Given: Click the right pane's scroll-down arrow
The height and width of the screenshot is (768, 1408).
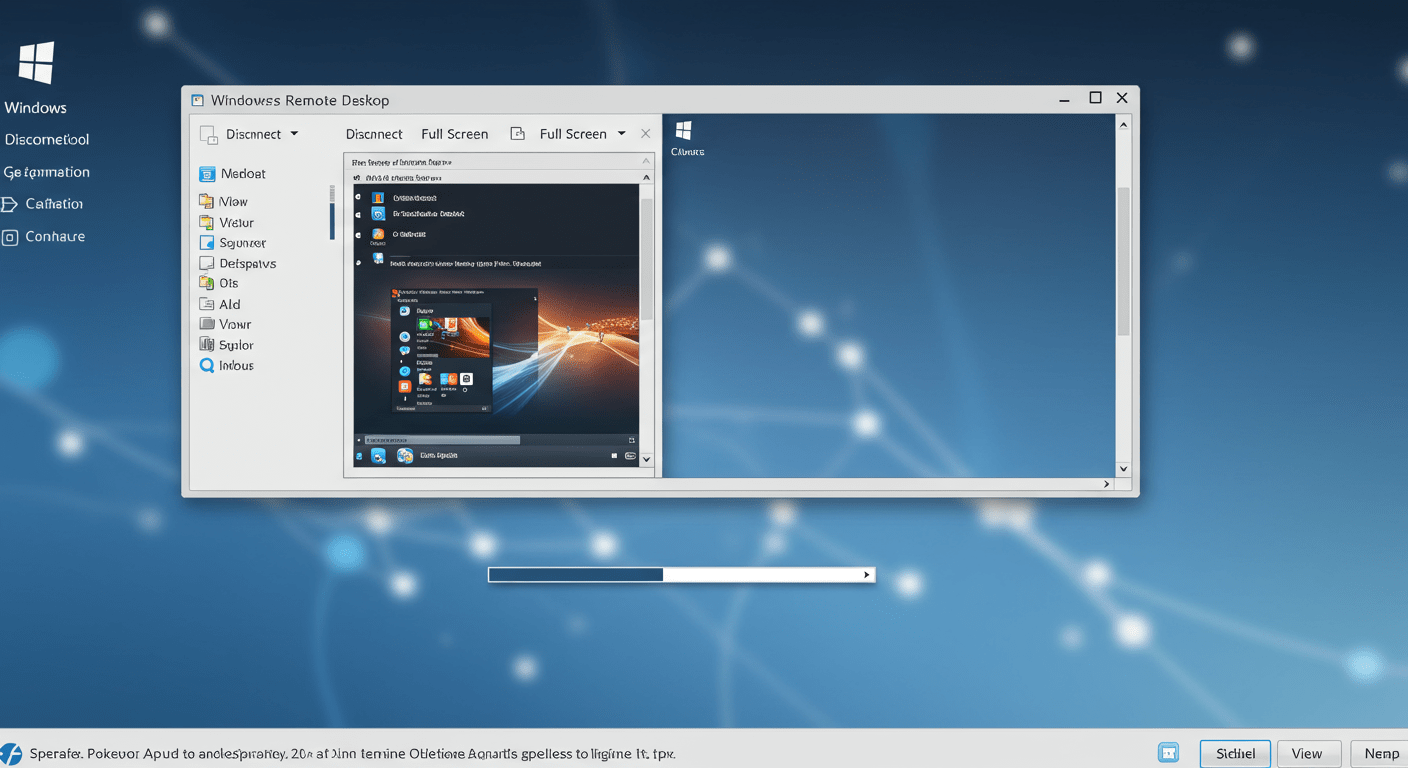Looking at the screenshot, I should tap(1123, 468).
